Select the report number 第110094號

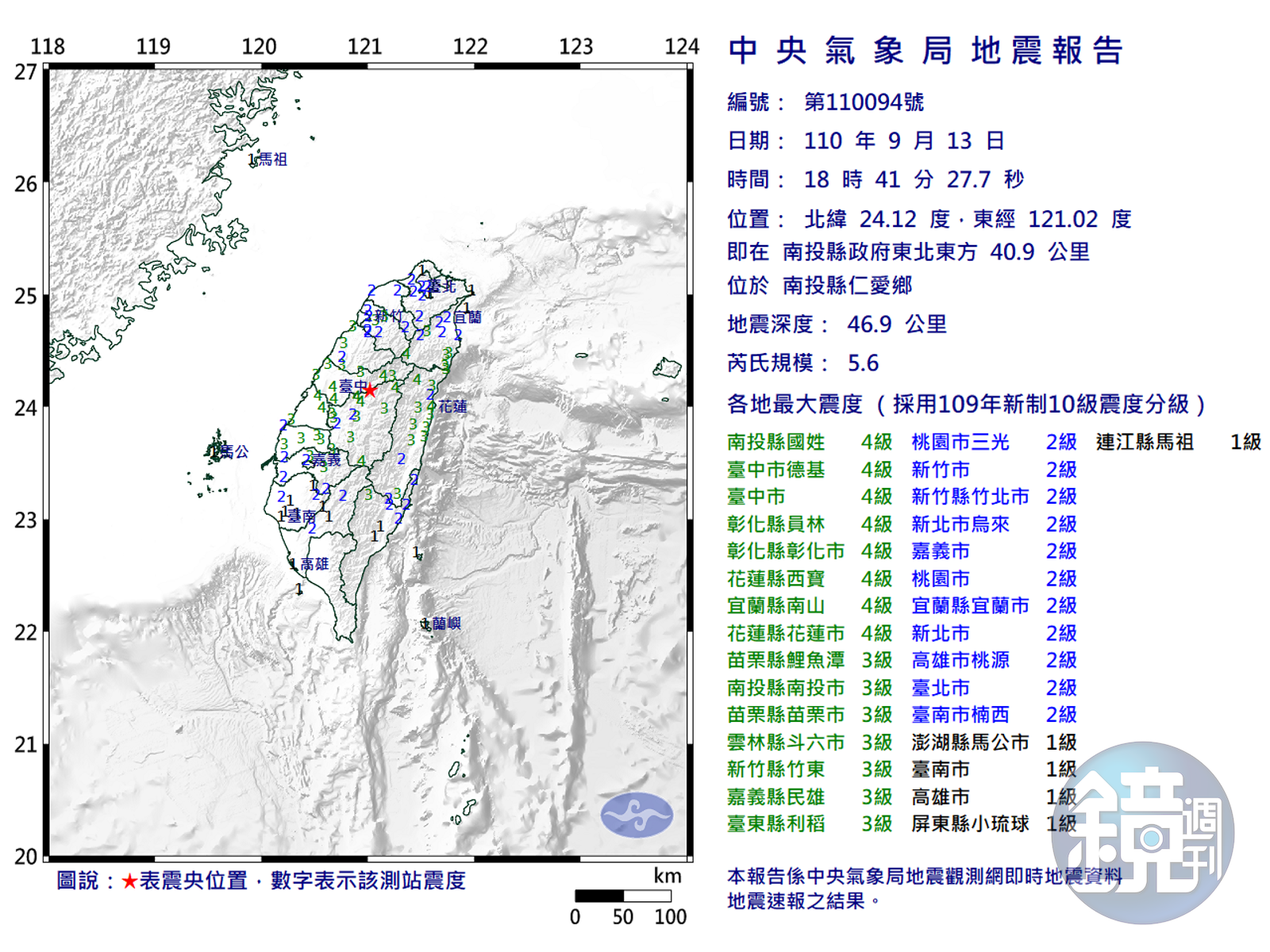864,102
